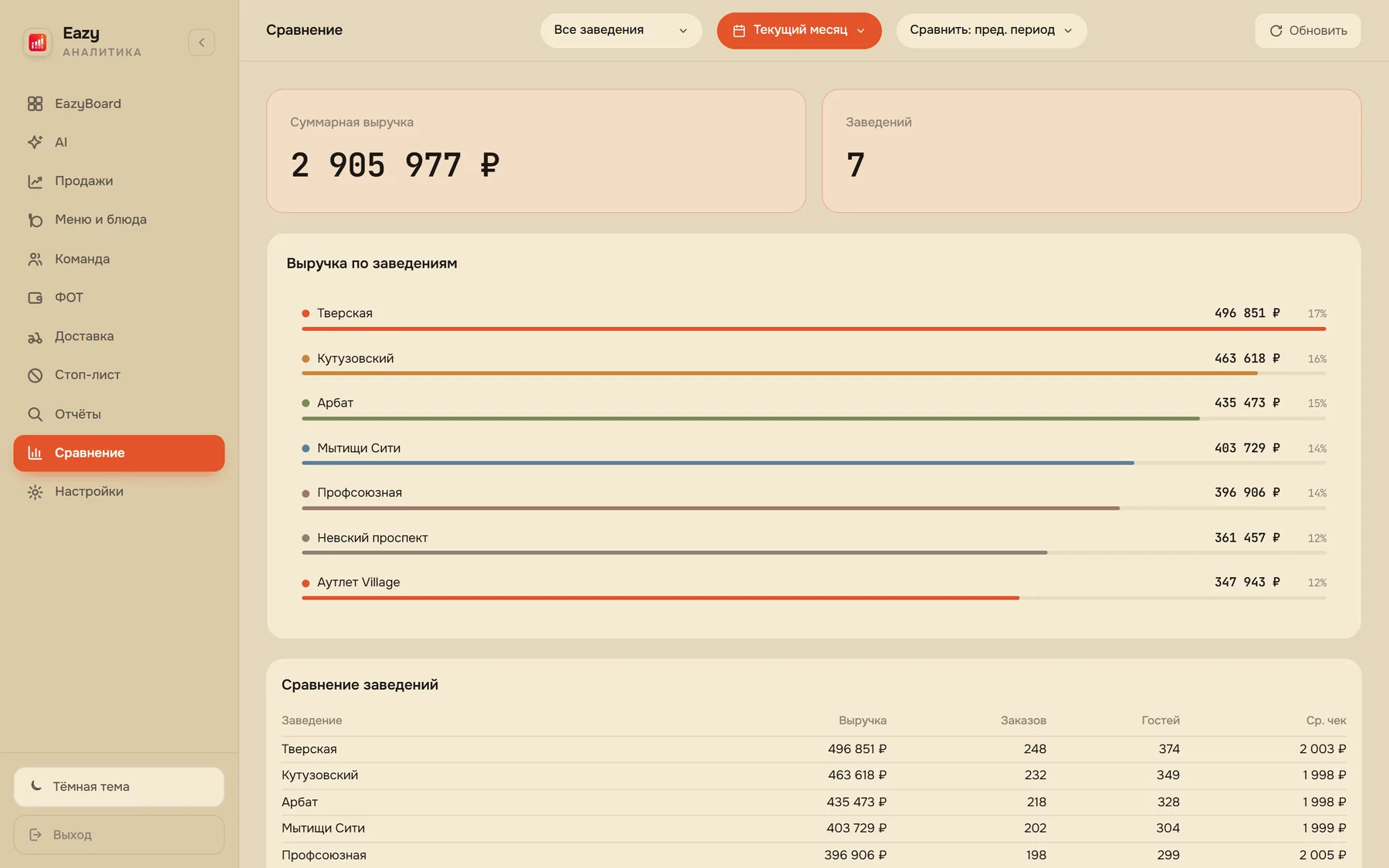Toggle Тёмная тема
Viewport: 1389px width, 868px height.
tap(119, 786)
